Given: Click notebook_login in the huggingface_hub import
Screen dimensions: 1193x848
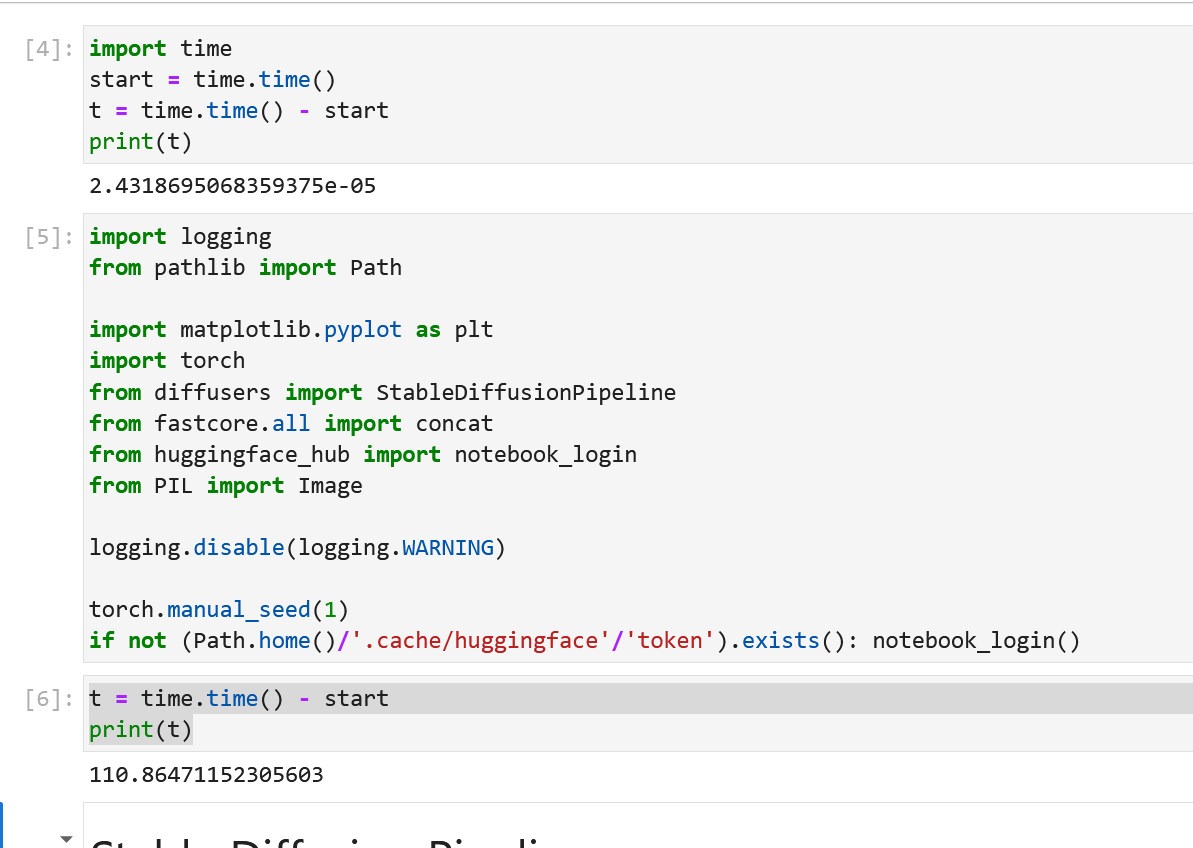Looking at the screenshot, I should point(545,454).
